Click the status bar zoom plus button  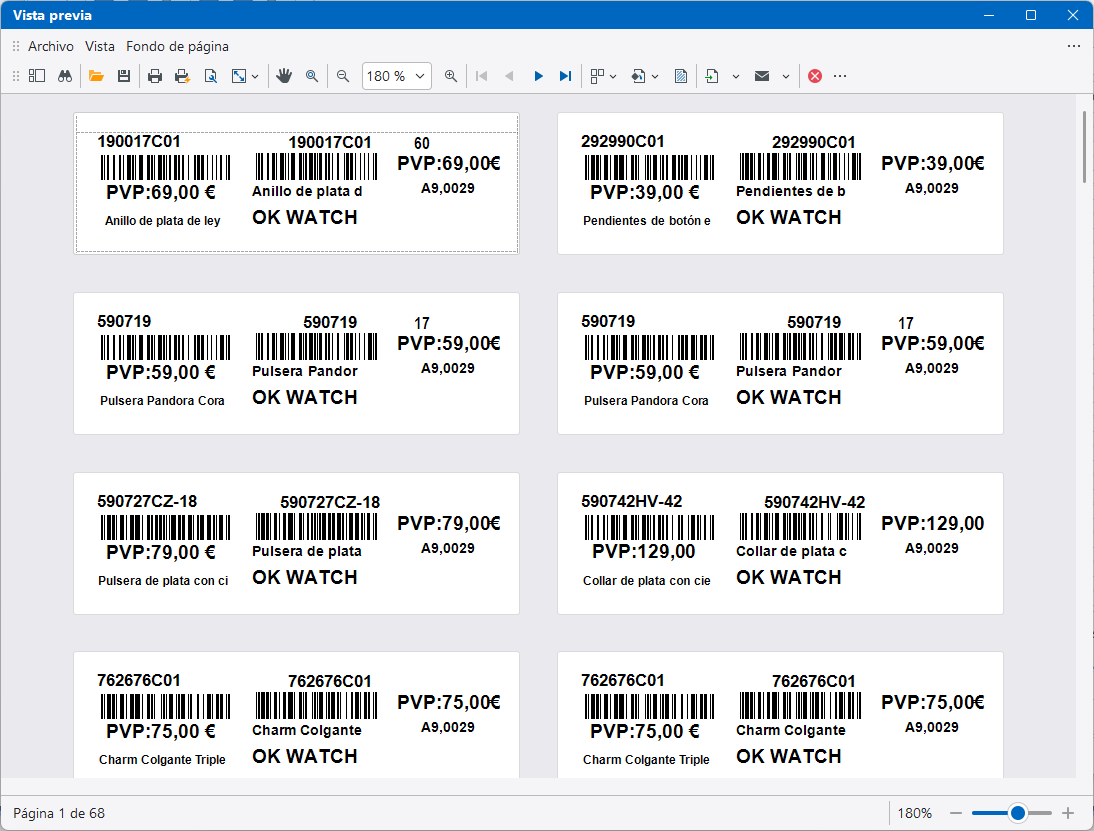pos(1067,813)
